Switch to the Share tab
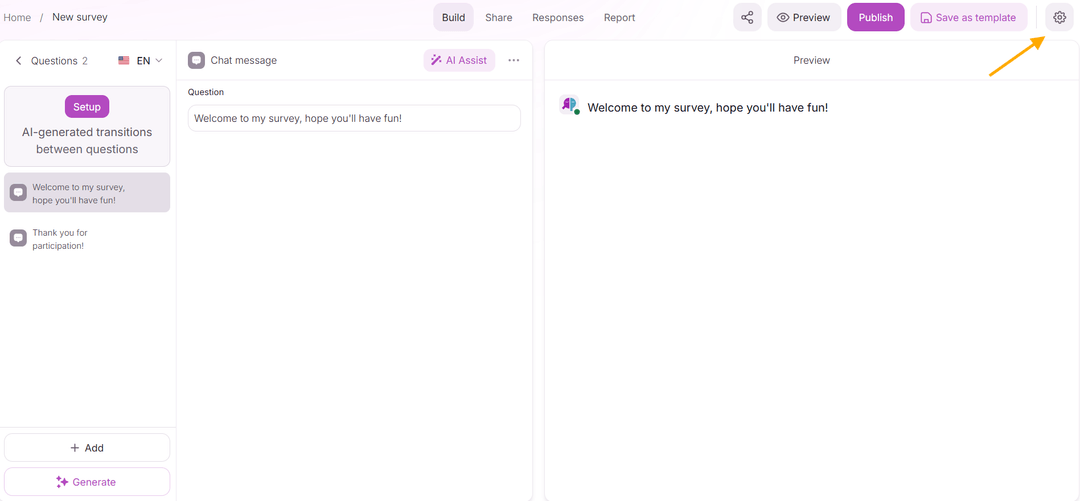This screenshot has height=501, width=1080. pos(498,17)
